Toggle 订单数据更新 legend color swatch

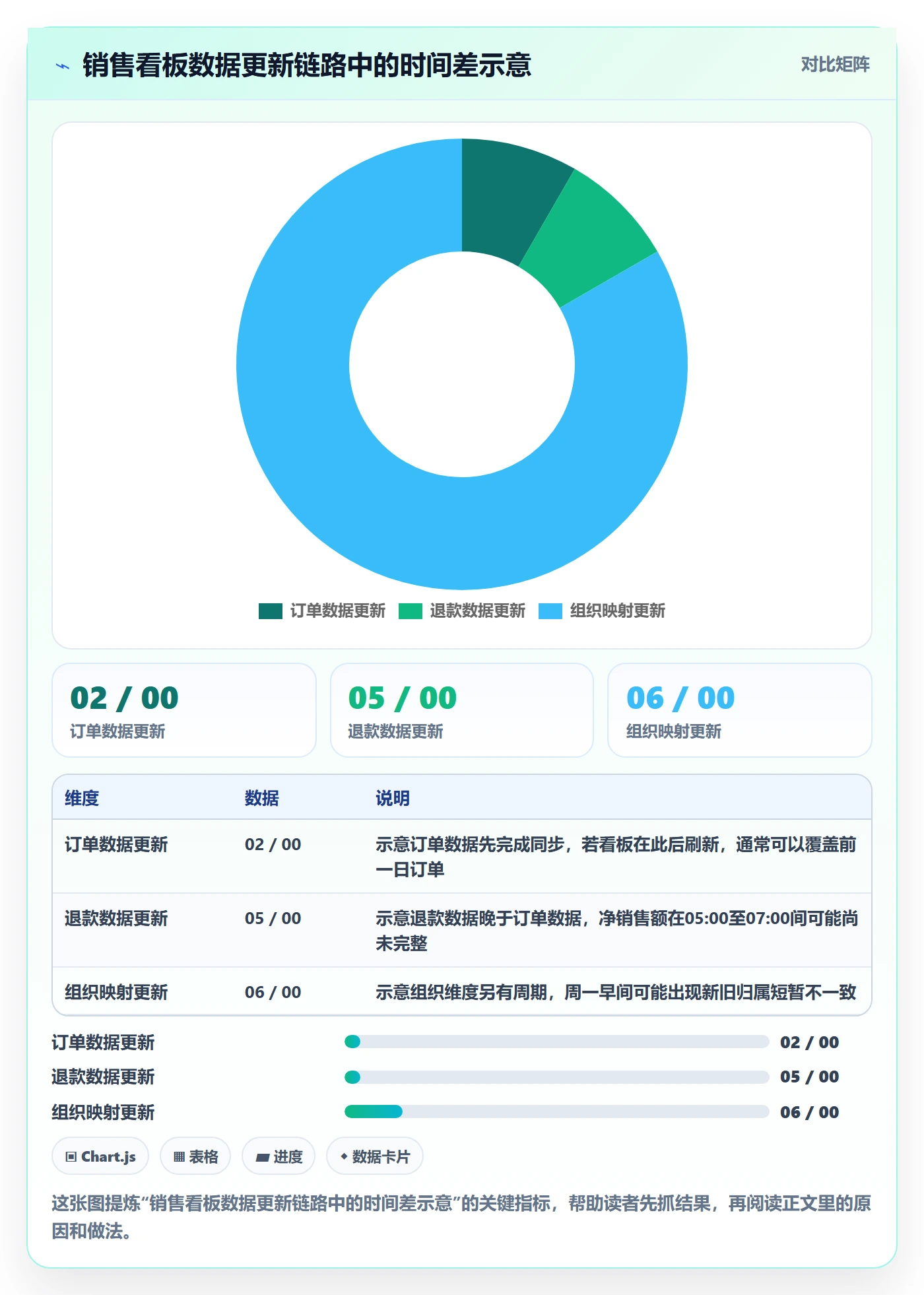click(271, 611)
